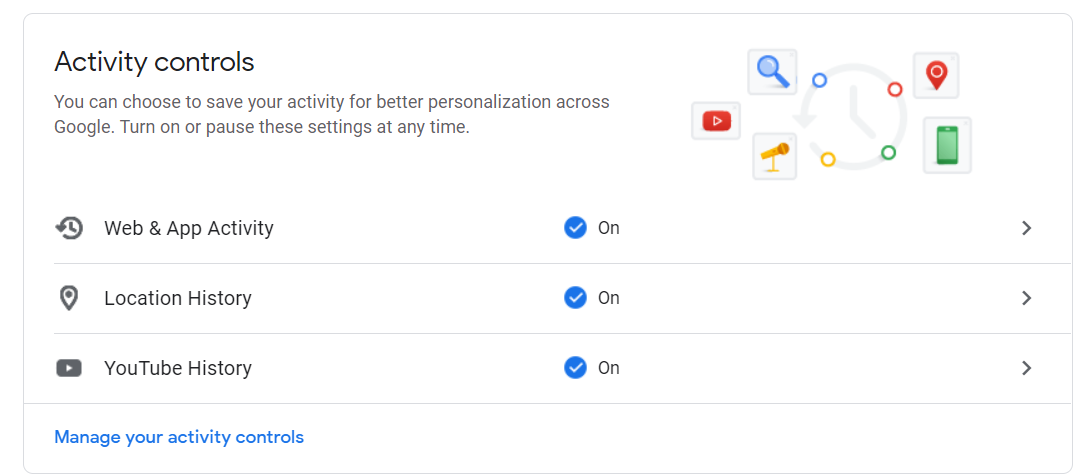Toggle the YouTube History On checkmark
This screenshot has width=1082, height=475.
click(575, 368)
